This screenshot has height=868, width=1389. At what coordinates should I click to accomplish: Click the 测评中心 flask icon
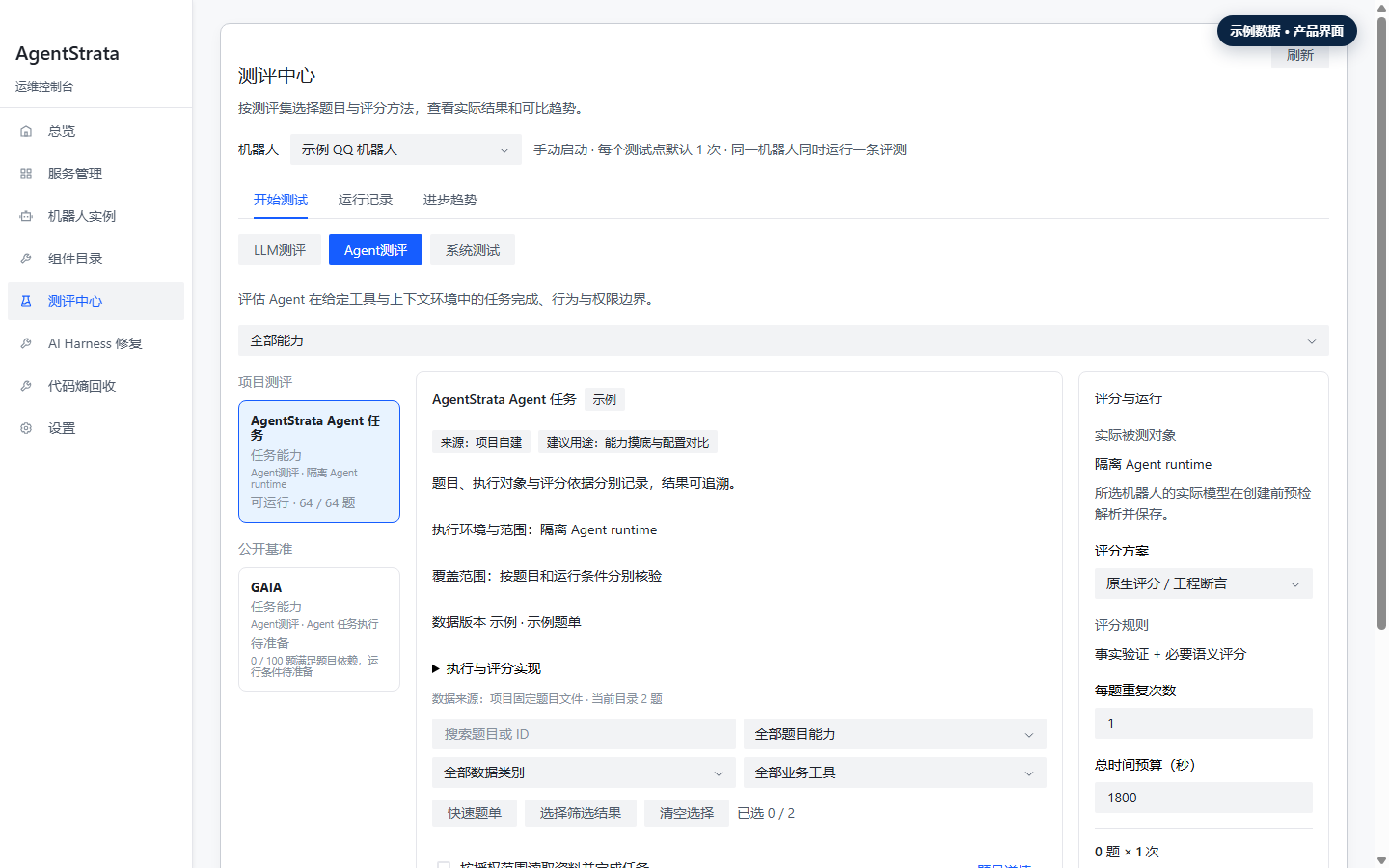point(26,301)
